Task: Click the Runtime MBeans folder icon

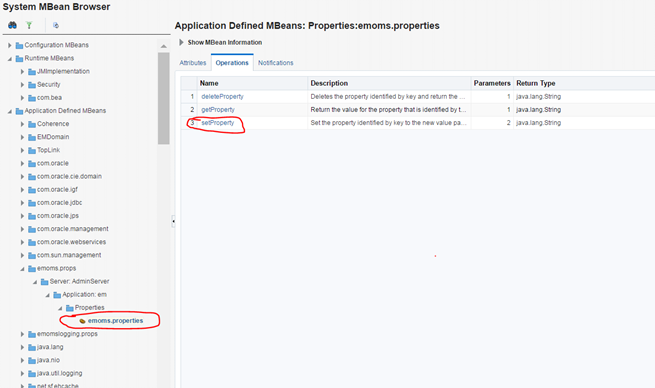Action: pyautogui.click(x=19, y=58)
